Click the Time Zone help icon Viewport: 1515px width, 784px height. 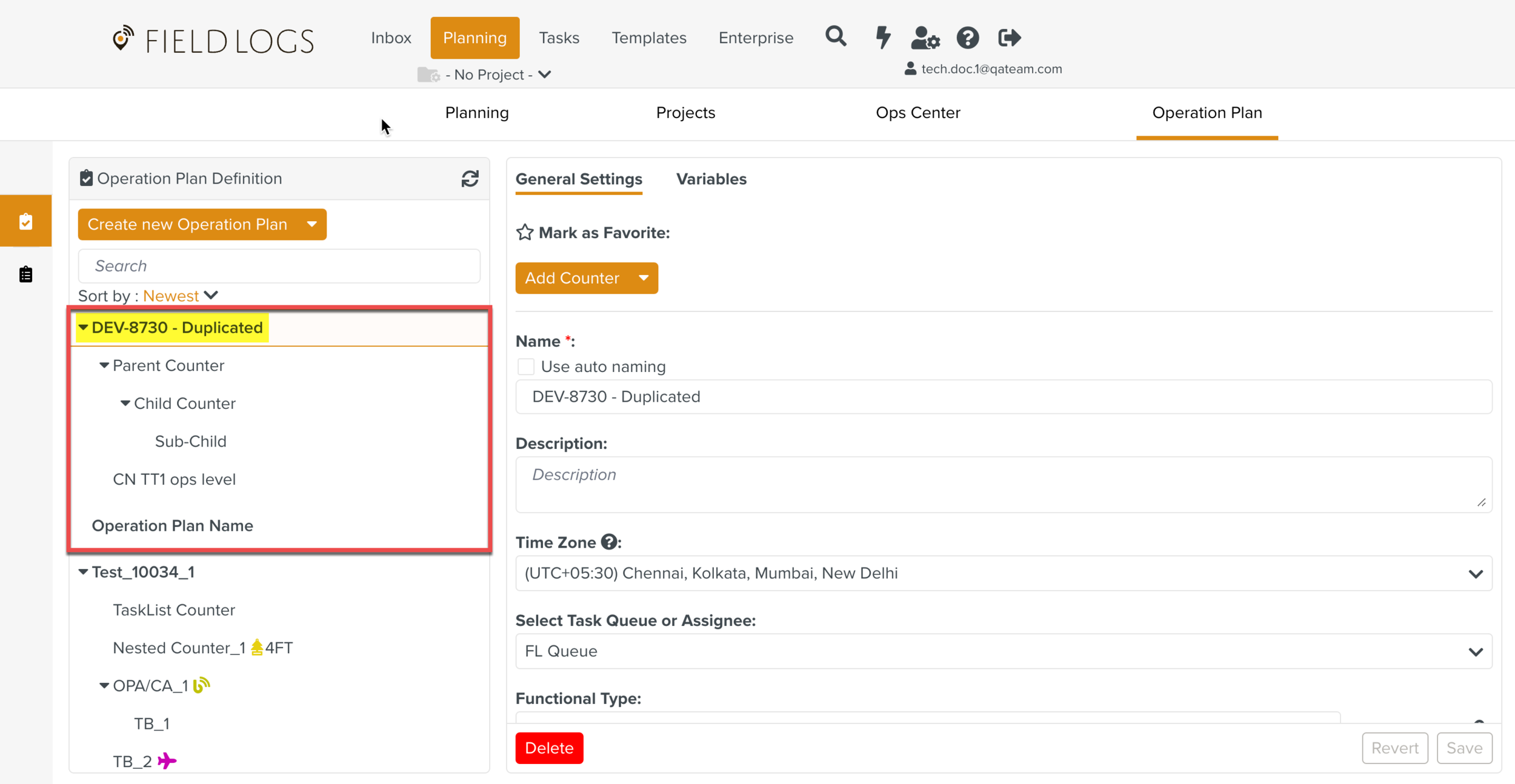[609, 542]
